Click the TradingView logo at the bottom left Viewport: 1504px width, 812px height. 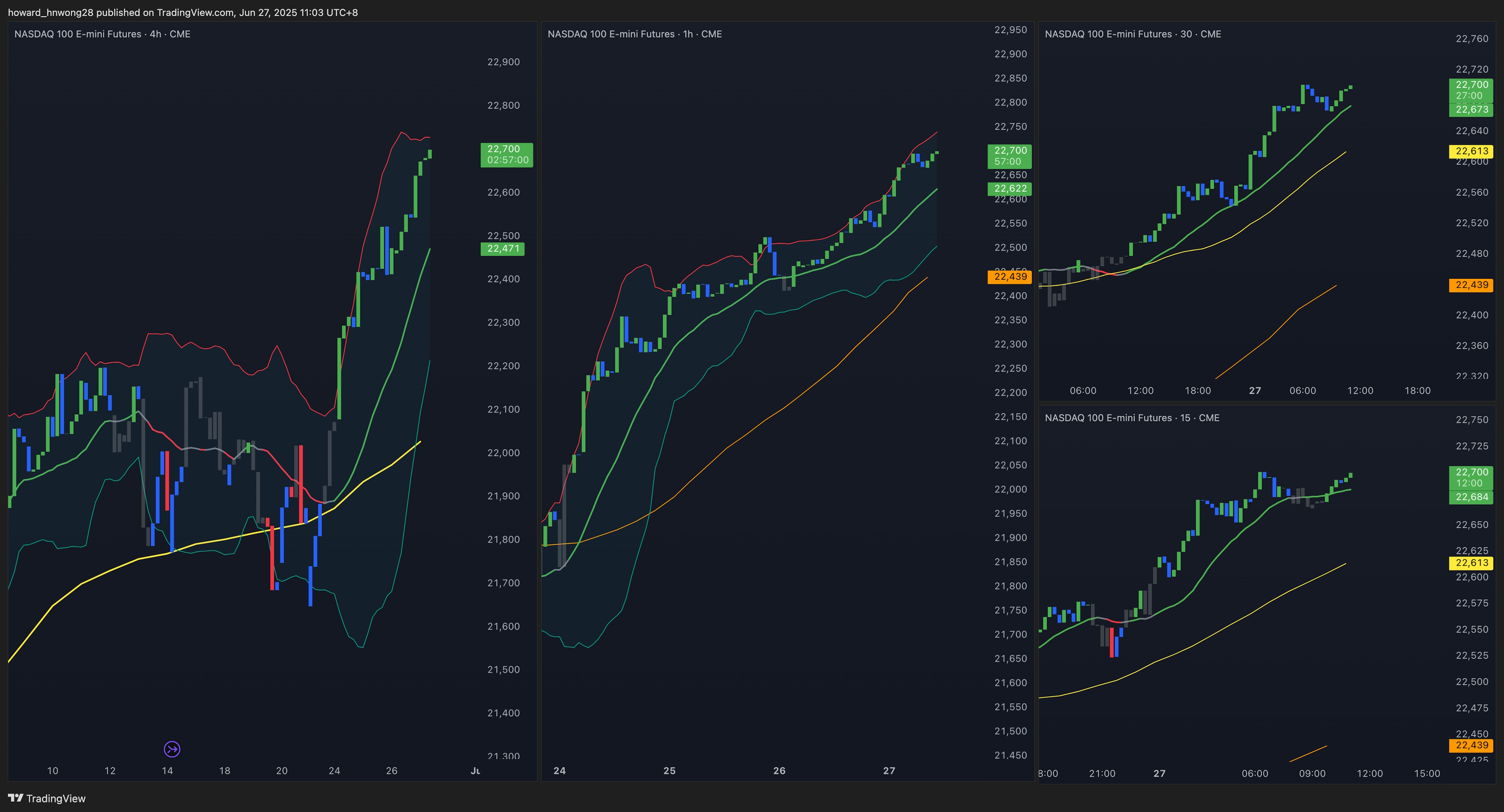(x=47, y=798)
